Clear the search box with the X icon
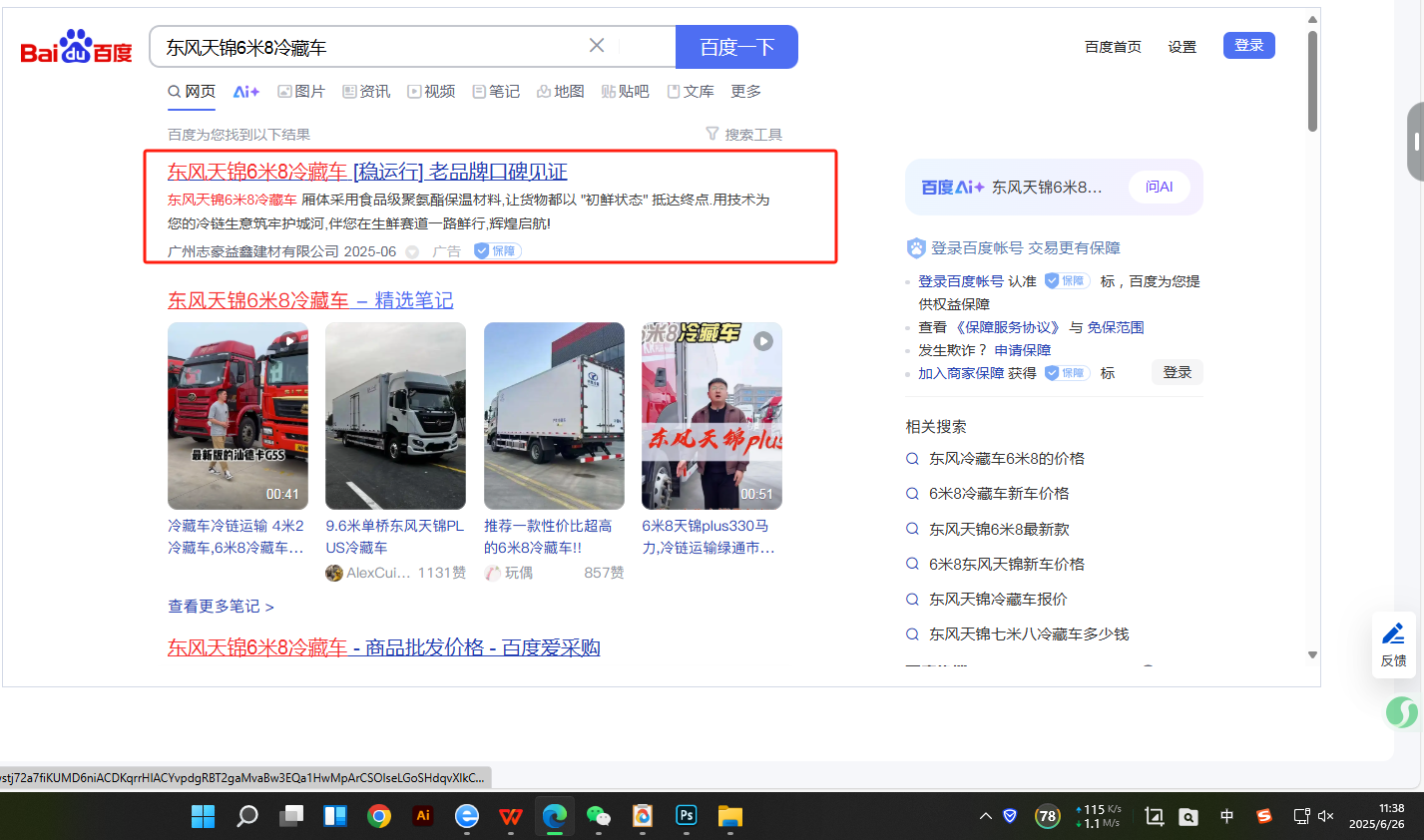This screenshot has height=840, width=1424. pos(597,46)
